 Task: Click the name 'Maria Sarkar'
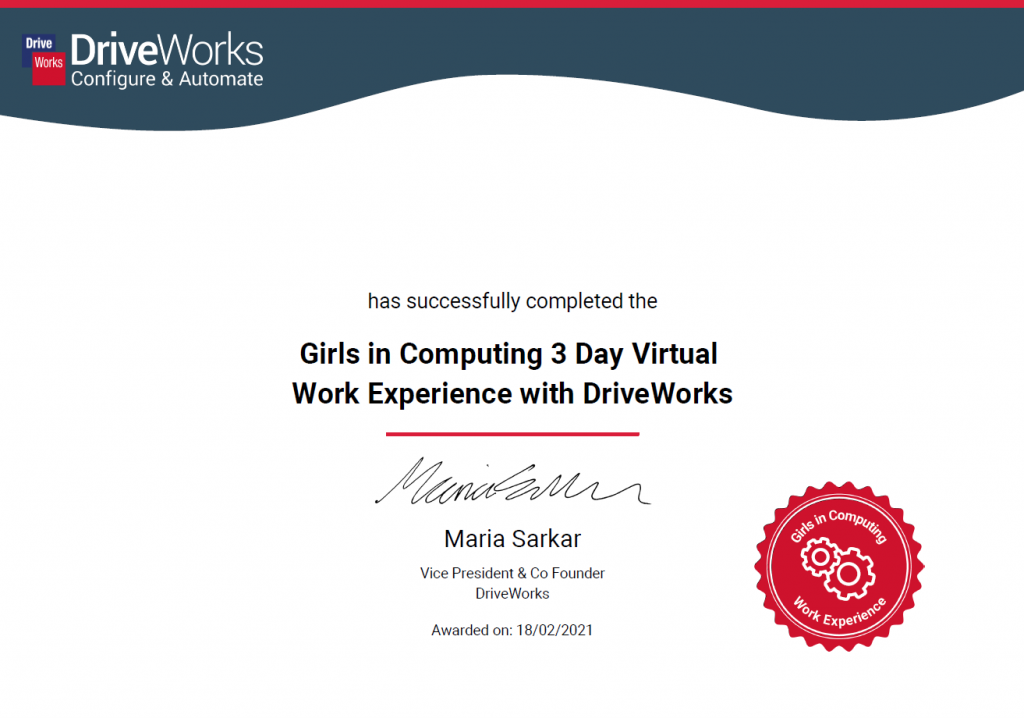tap(512, 539)
